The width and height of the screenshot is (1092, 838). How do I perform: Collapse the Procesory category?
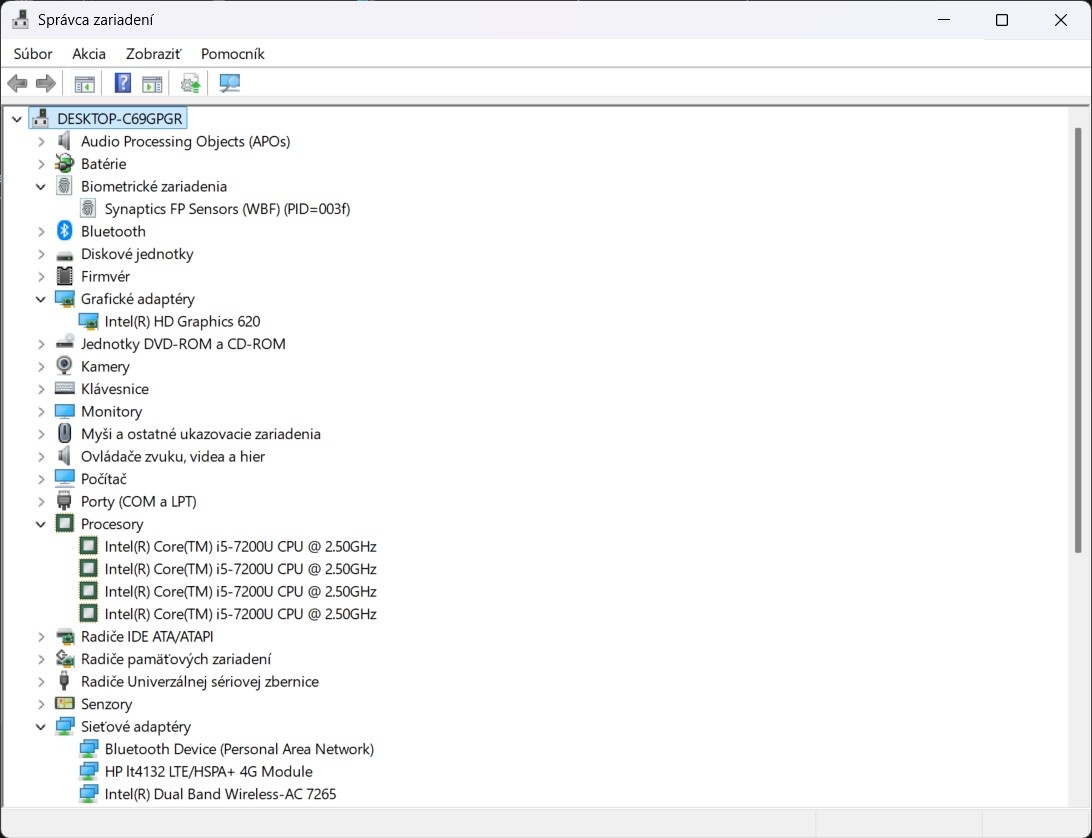pyautogui.click(x=41, y=524)
